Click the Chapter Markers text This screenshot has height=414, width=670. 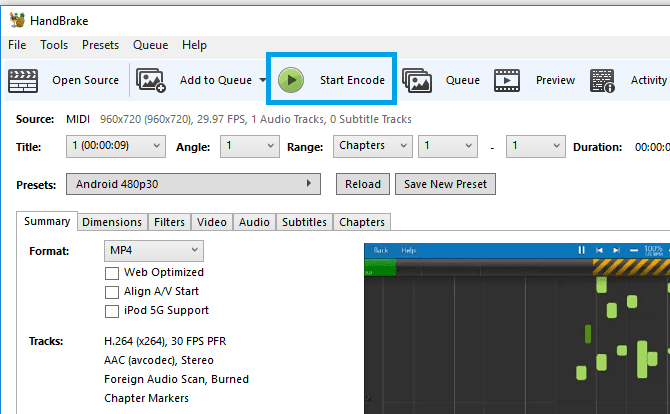pos(147,398)
